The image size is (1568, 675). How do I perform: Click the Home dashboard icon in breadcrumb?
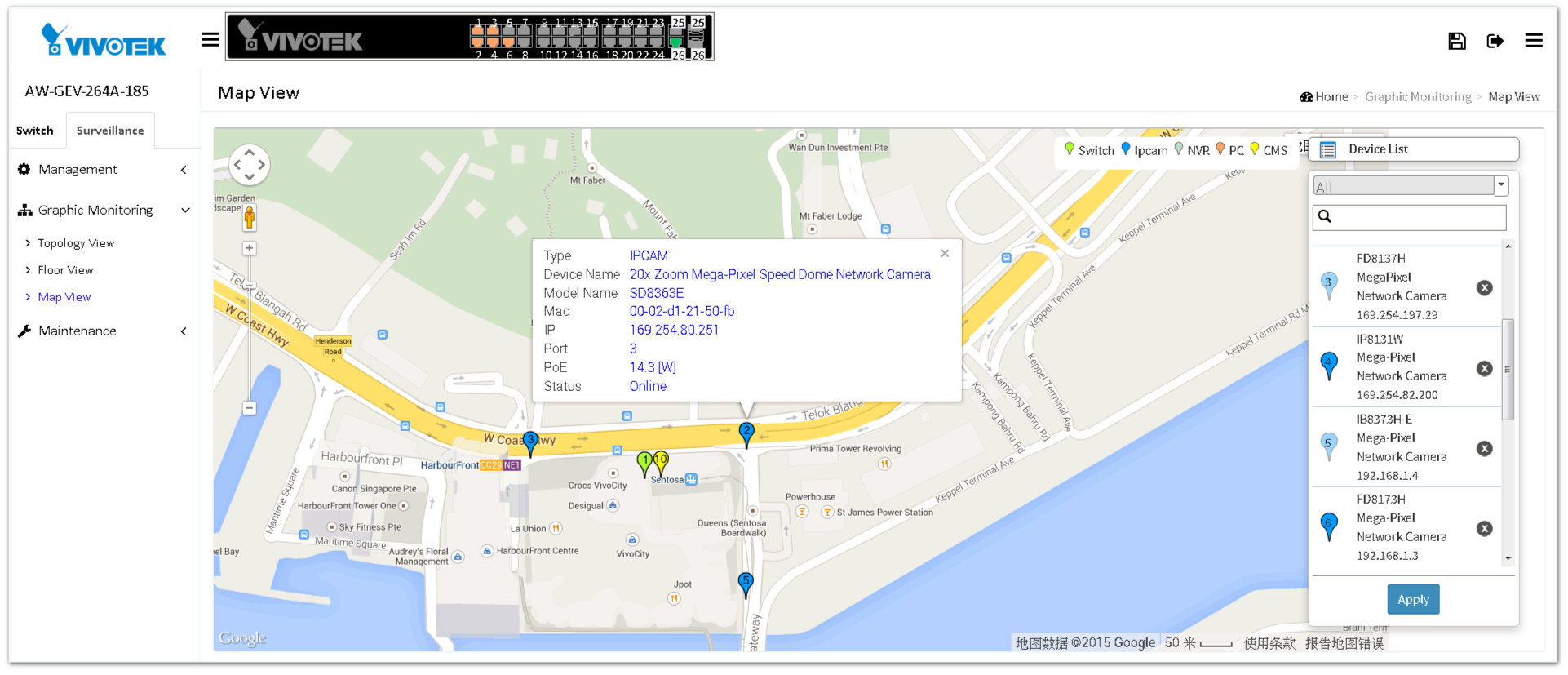click(1306, 97)
